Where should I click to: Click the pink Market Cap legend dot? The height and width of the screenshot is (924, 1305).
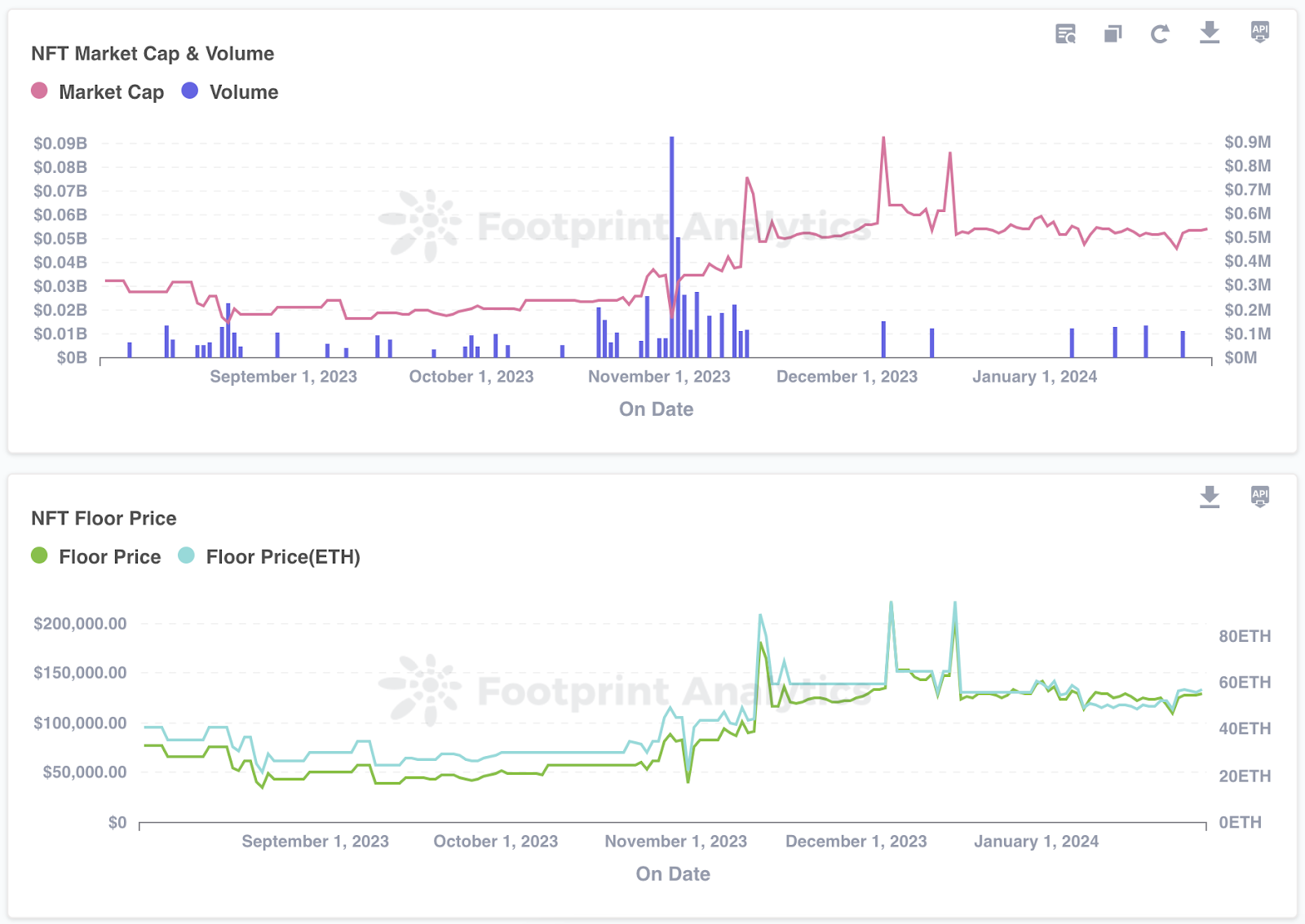(x=39, y=91)
